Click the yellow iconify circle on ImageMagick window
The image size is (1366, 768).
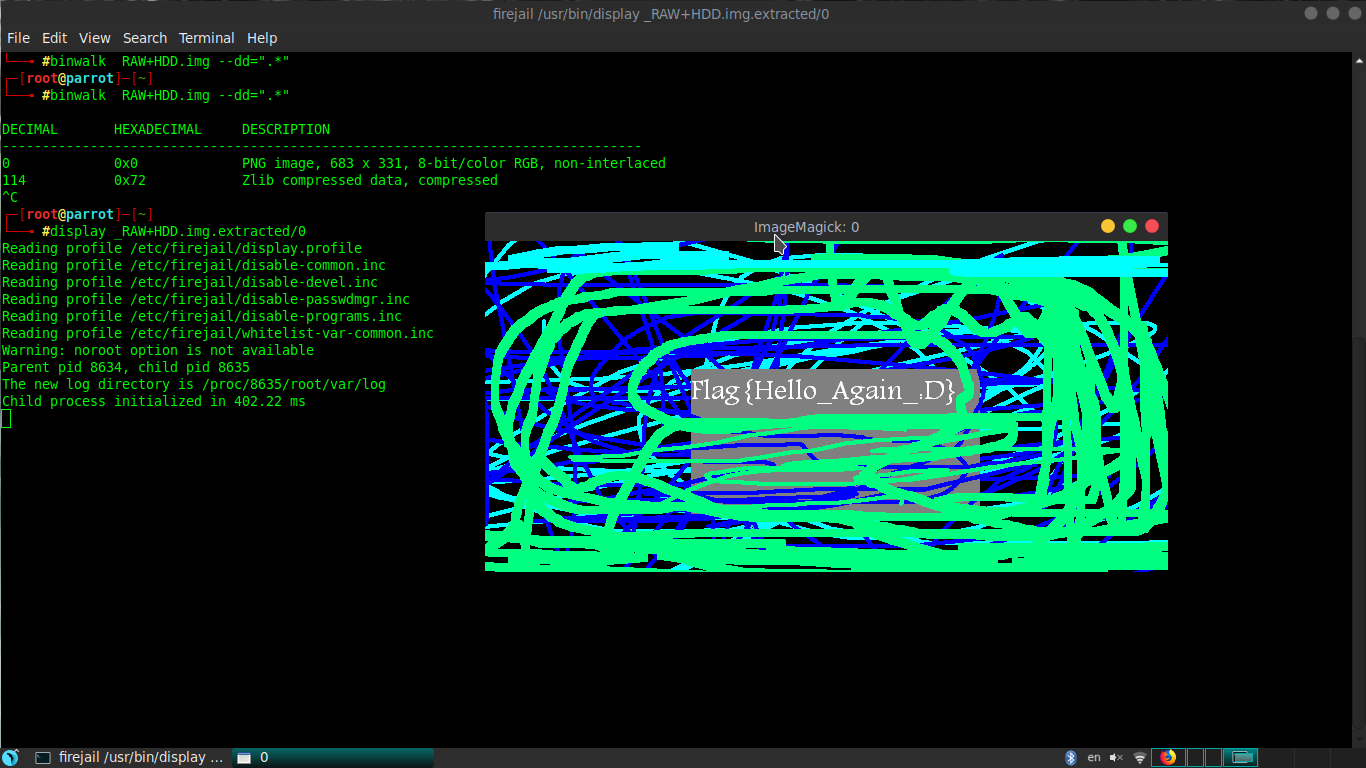click(x=1107, y=226)
